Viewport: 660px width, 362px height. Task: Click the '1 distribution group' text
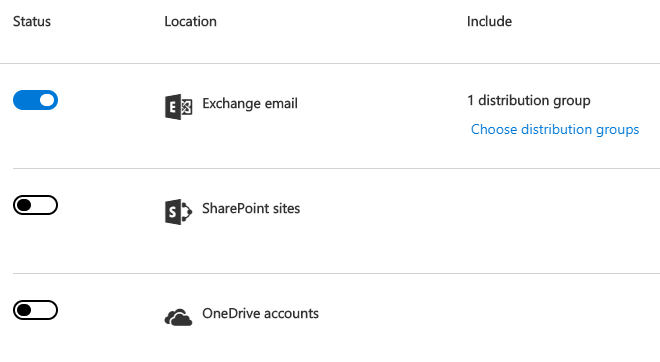click(529, 101)
